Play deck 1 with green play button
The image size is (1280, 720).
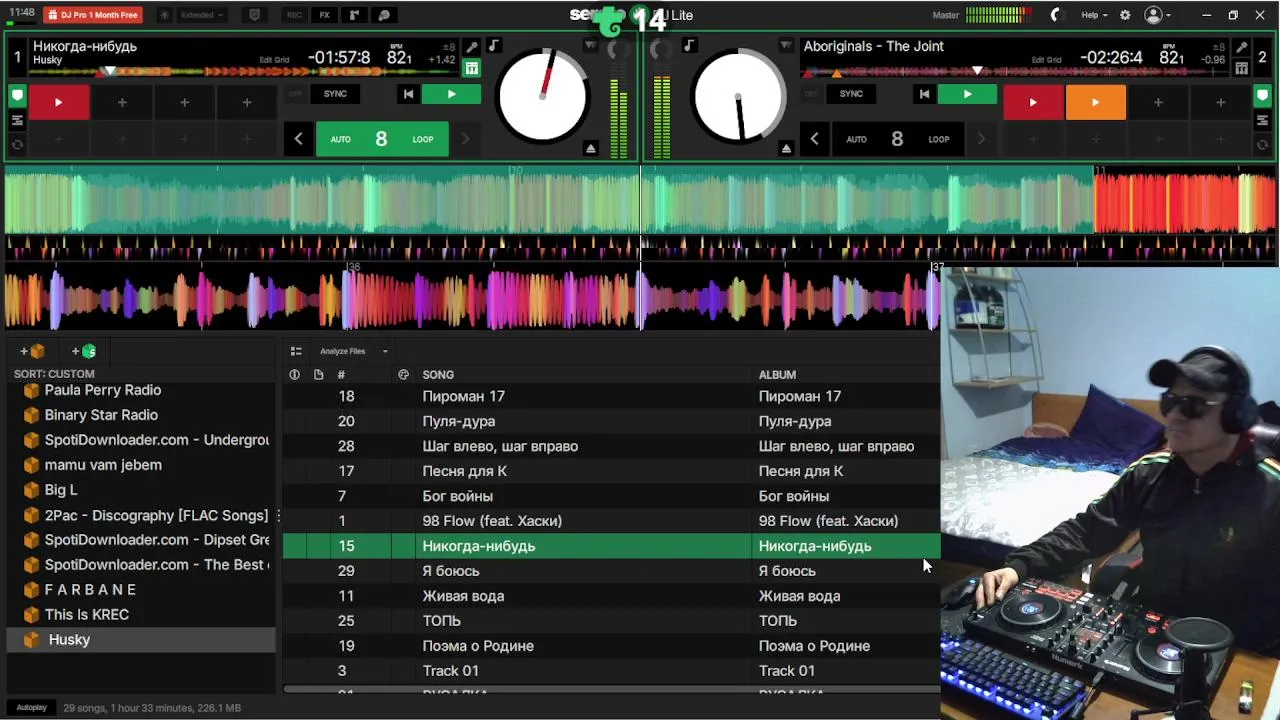(451, 94)
